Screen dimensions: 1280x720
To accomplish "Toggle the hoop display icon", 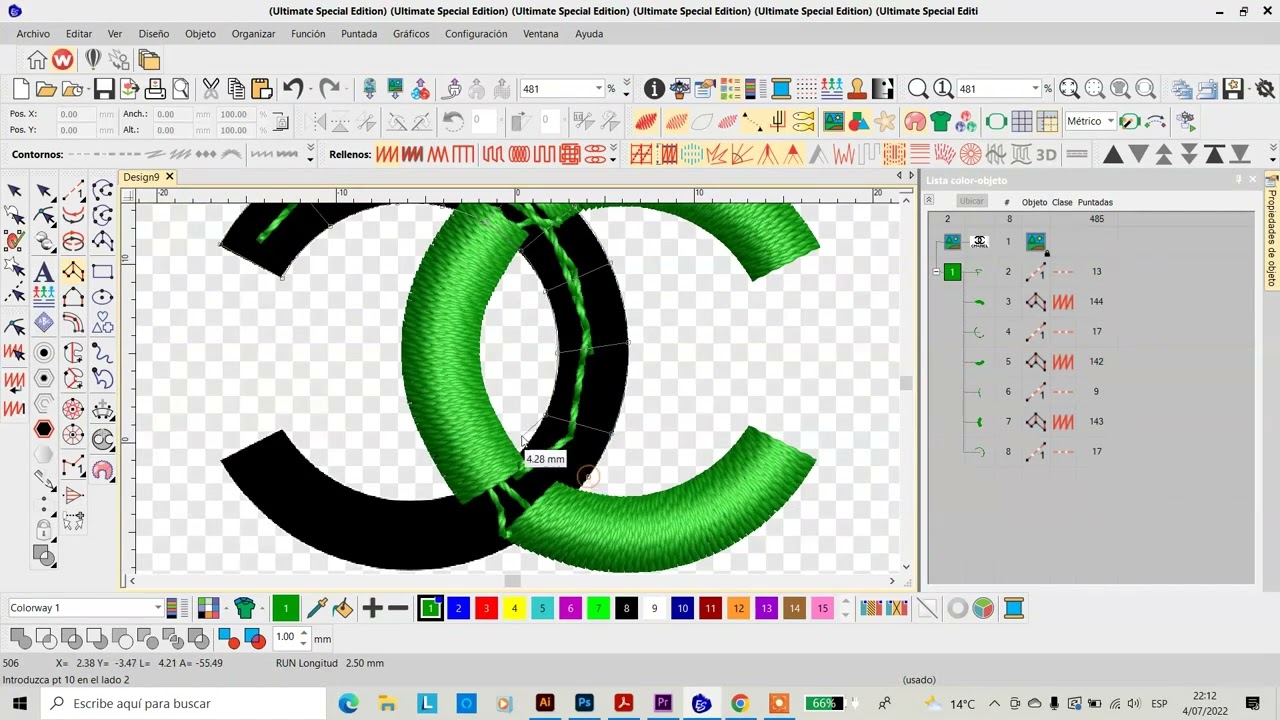I will (996, 122).
